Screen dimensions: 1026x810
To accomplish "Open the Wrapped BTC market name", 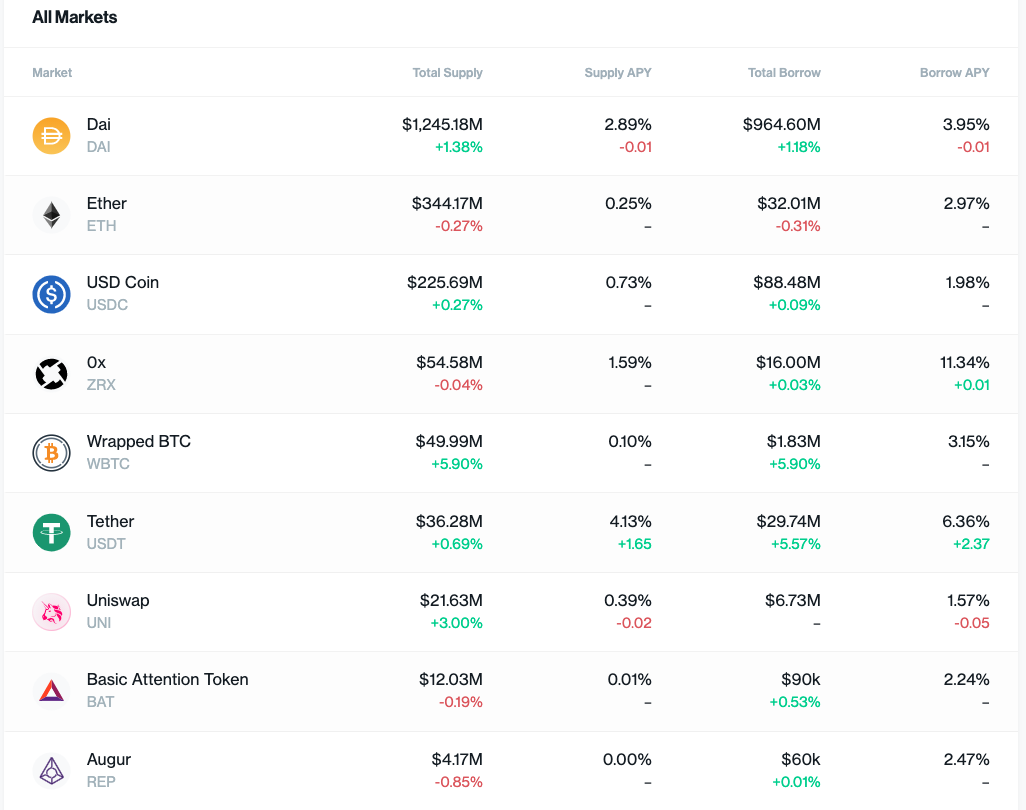I will pyautogui.click(x=139, y=442).
